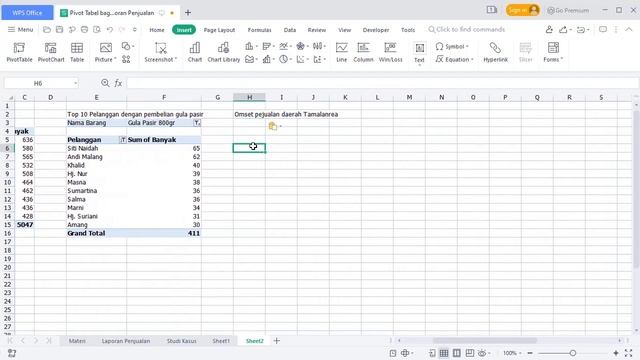Insert a PivotChart
Image resolution: width=640 pixels, height=360 pixels.
point(51,52)
